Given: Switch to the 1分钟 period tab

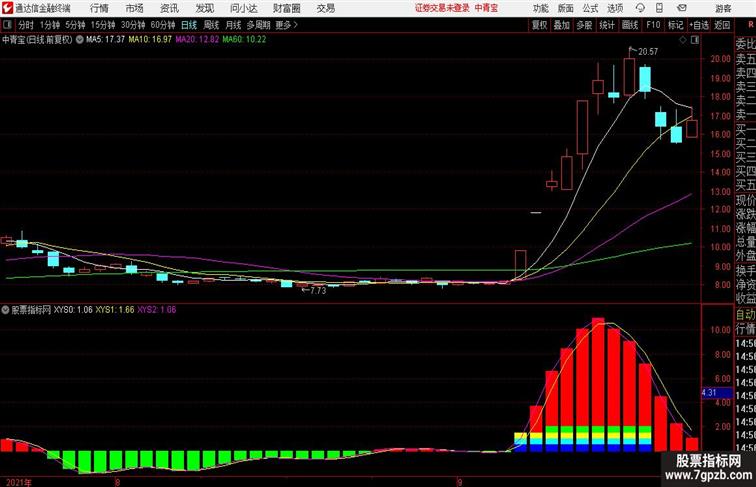Looking at the screenshot, I should 50,25.
